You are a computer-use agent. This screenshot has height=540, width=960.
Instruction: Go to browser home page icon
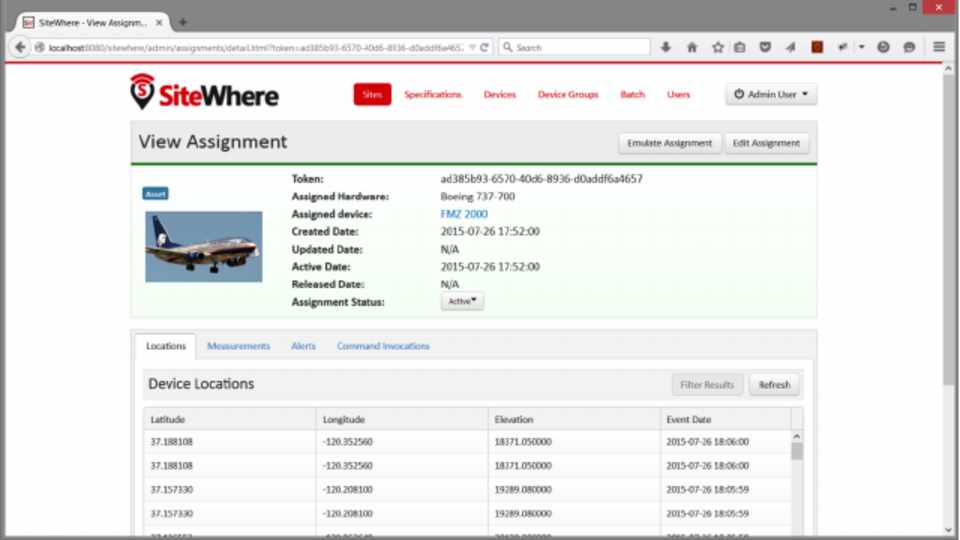[x=692, y=47]
